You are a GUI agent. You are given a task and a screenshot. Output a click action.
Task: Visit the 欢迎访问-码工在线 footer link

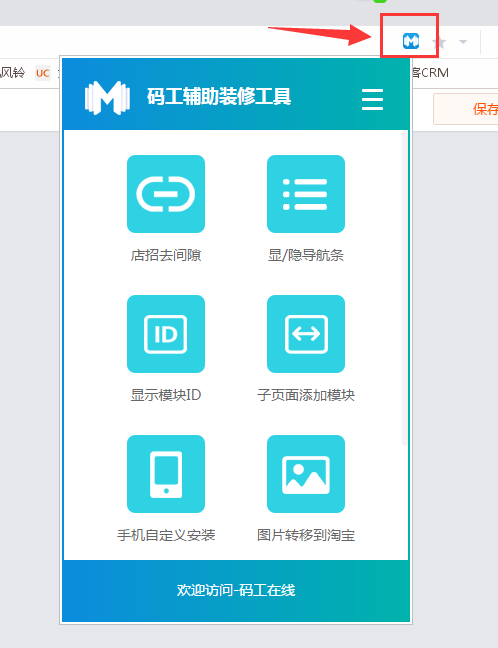(x=236, y=590)
